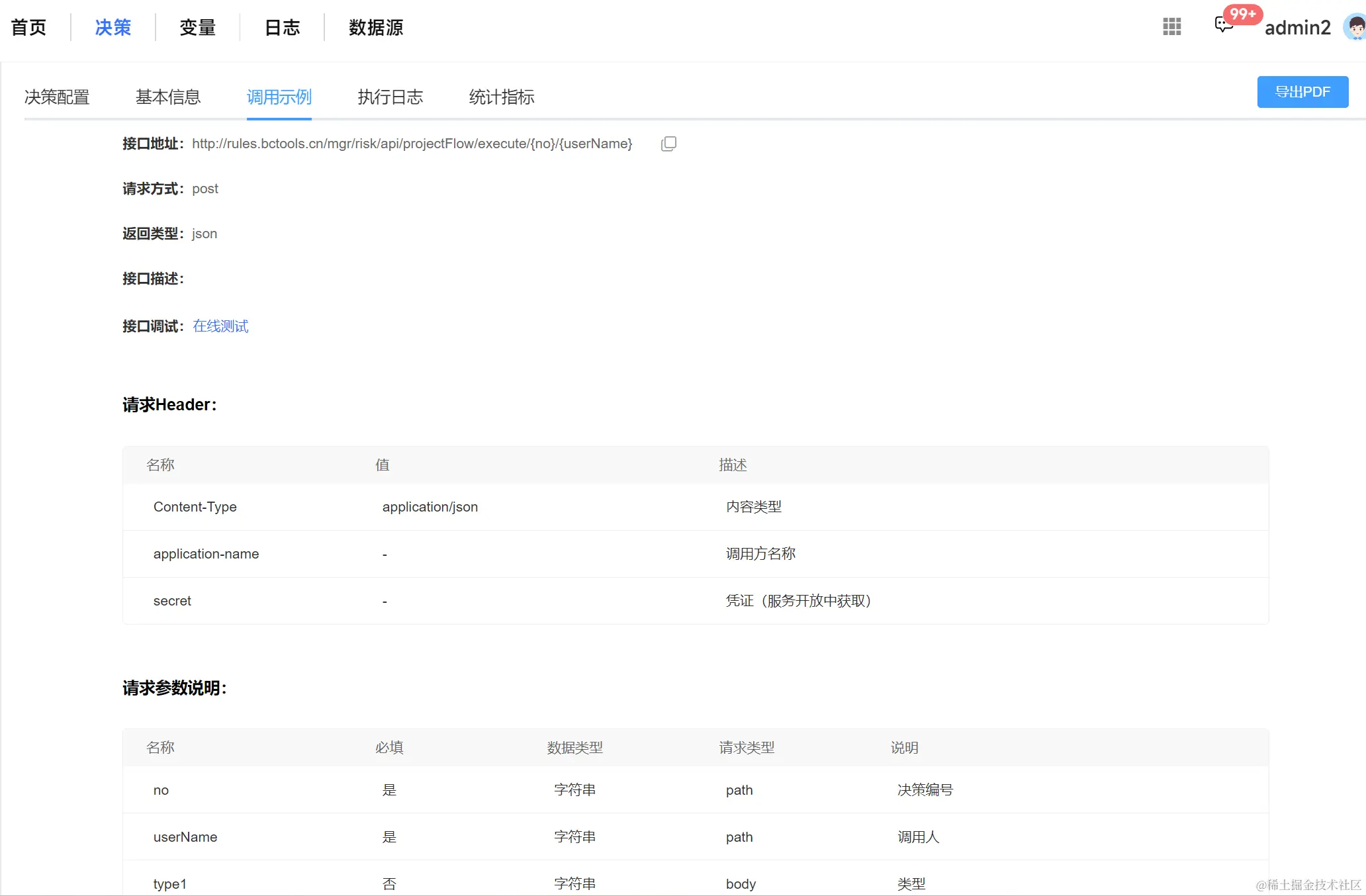The image size is (1366, 896).
Task: Switch to the 统计指标 tab
Action: click(x=502, y=97)
